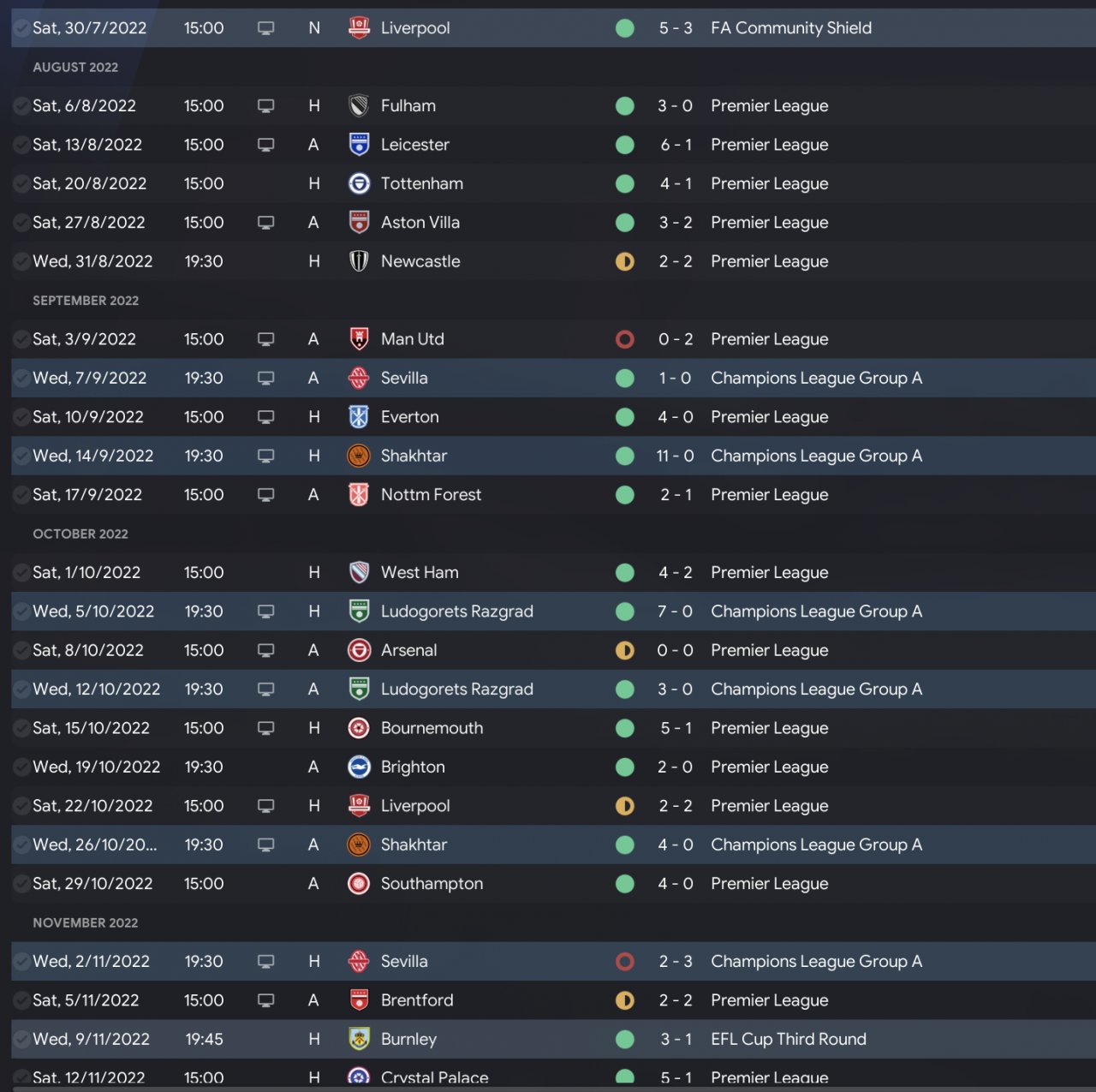This screenshot has width=1096, height=1092.
Task: Click the Newcastle club crest
Action: 359,261
